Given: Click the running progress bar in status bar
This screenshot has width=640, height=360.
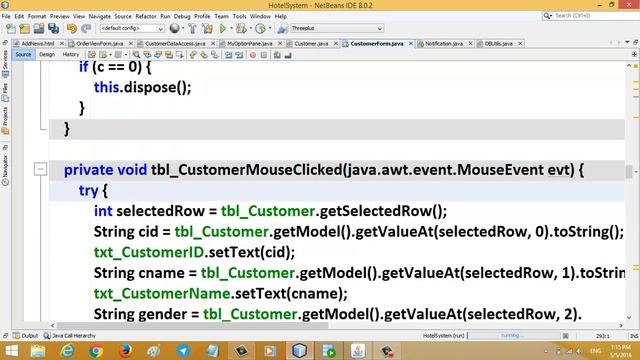Looking at the screenshot, I should click(x=514, y=336).
